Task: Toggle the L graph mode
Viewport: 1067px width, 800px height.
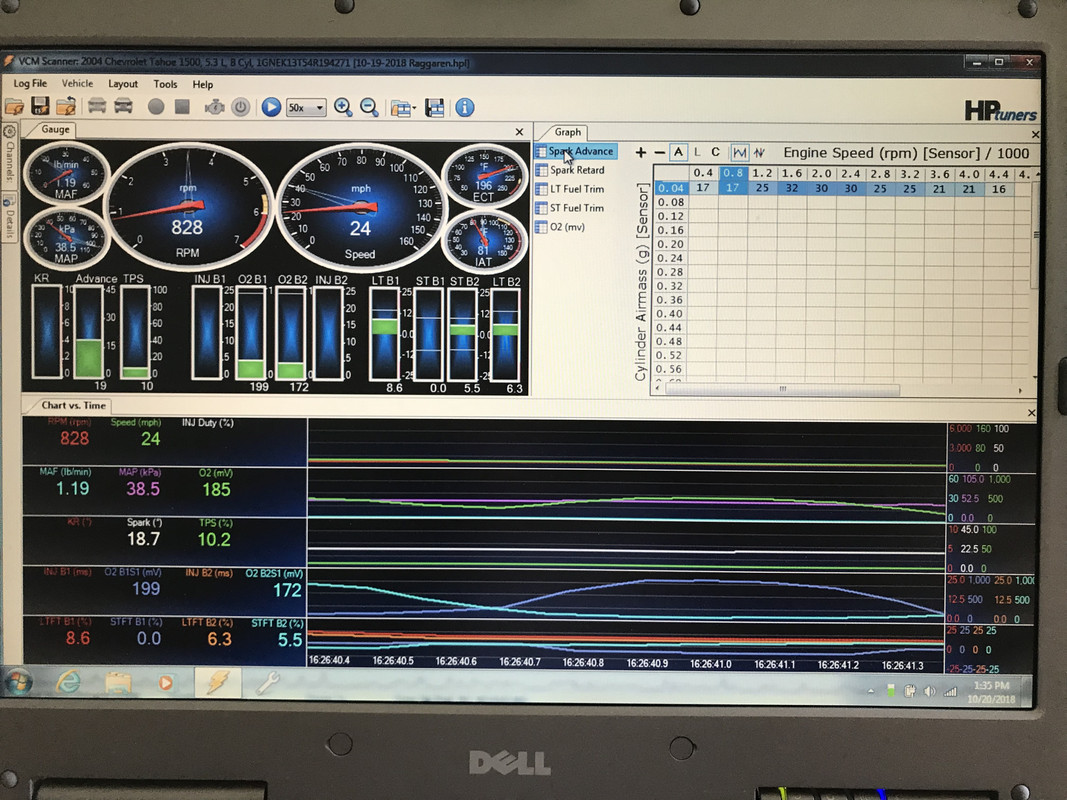Action: [697, 152]
